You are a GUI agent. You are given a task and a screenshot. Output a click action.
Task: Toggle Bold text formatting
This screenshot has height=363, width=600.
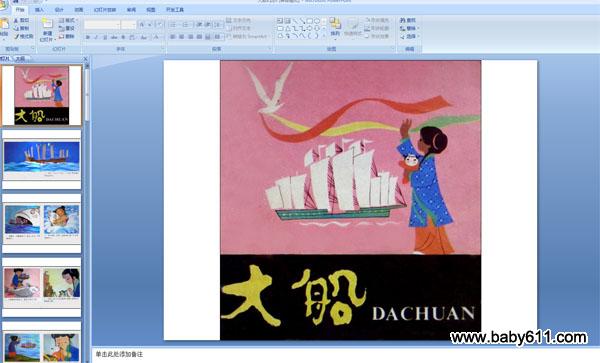[88, 37]
